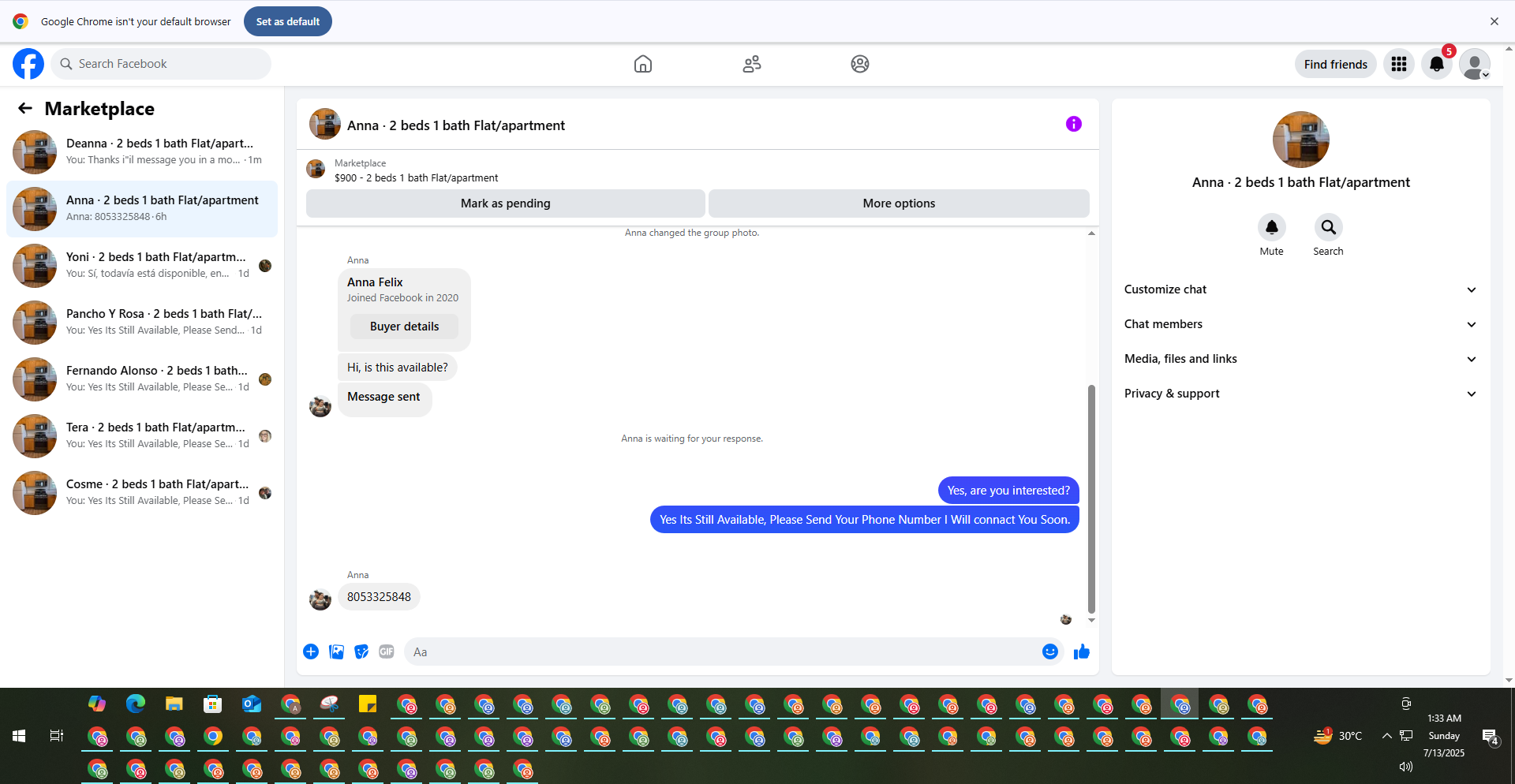
Task: Open Pancho Y Rosa conversation
Action: (x=142, y=322)
